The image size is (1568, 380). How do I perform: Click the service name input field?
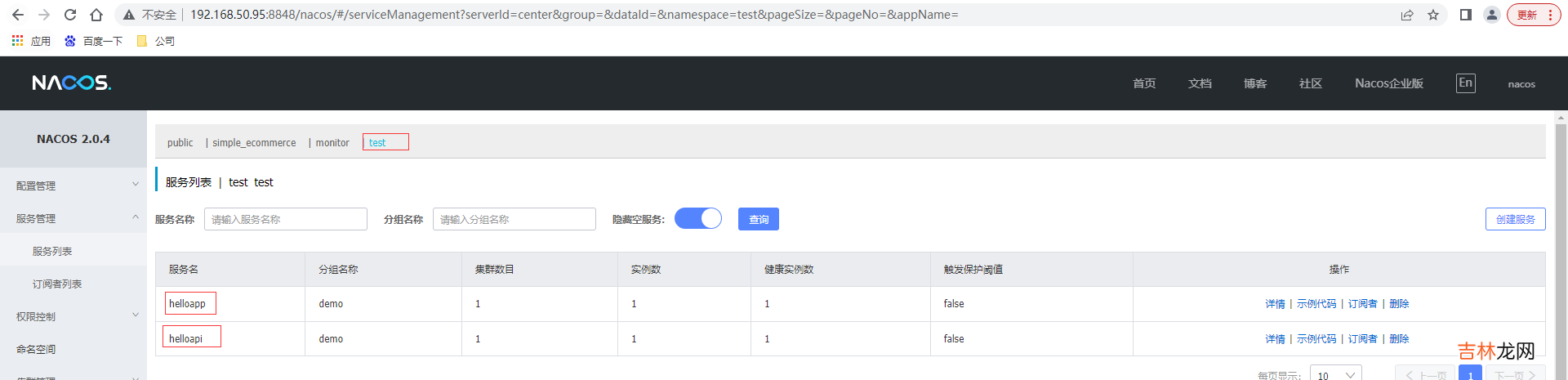pos(285,219)
